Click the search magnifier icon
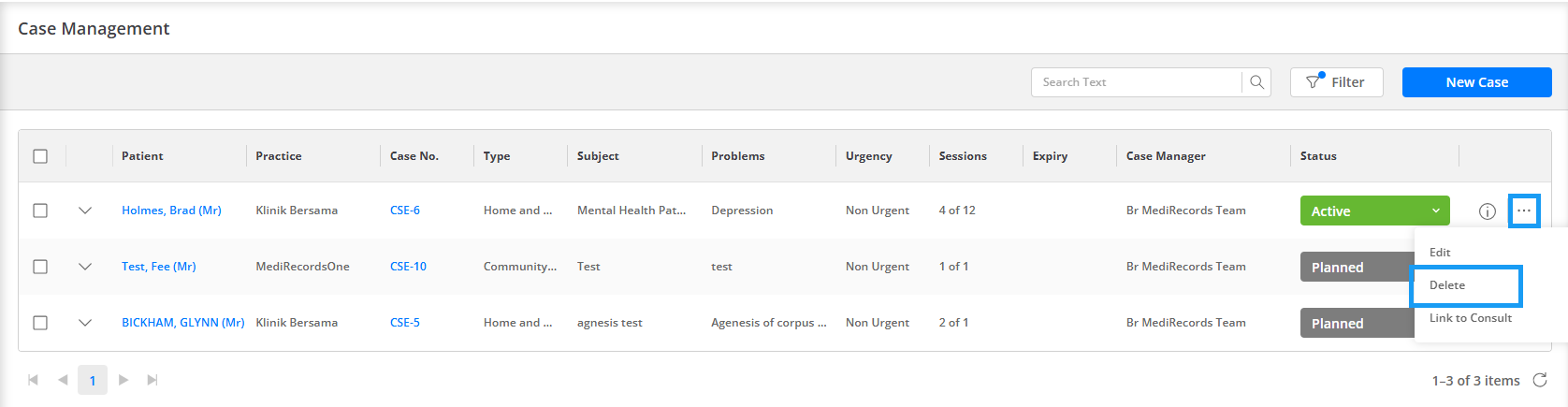1568x407 pixels. pyautogui.click(x=1256, y=82)
